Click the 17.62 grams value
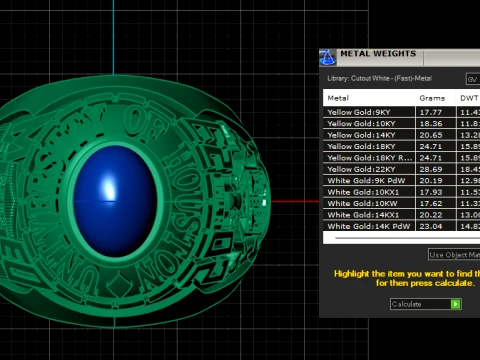This screenshot has height=360, width=480. (x=431, y=203)
